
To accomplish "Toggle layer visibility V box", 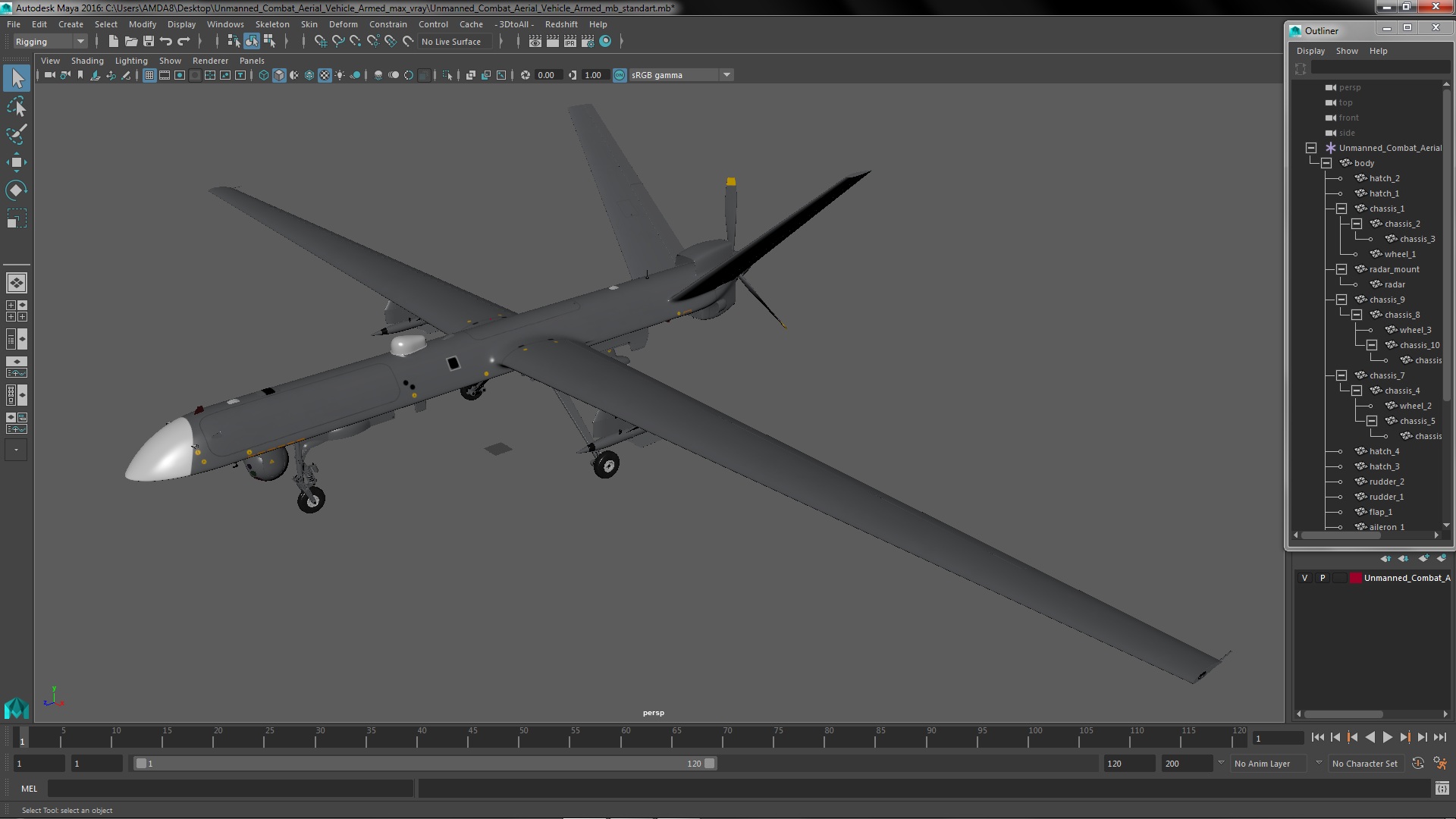I will [1304, 578].
